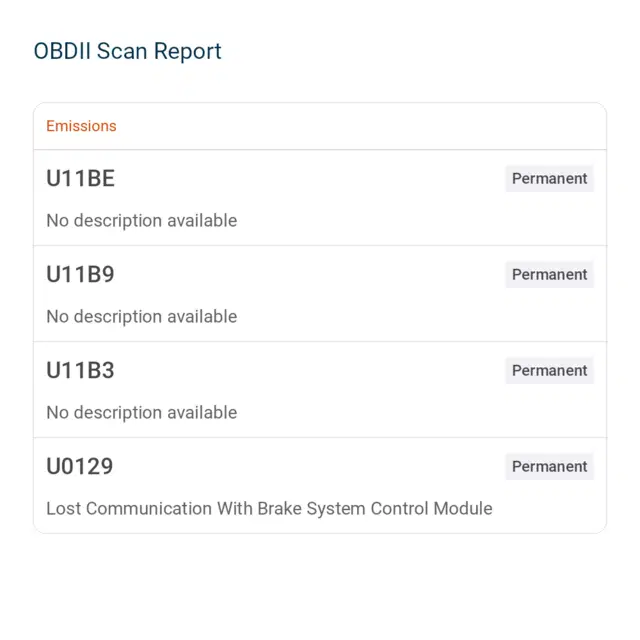This screenshot has height=640, width=640.
Task: Click U11BE's No description available text
Action: tap(142, 220)
